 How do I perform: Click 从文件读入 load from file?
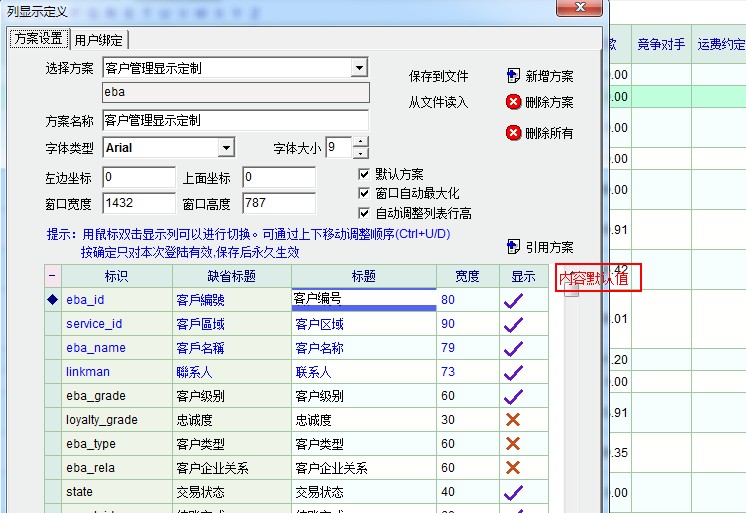(438, 102)
